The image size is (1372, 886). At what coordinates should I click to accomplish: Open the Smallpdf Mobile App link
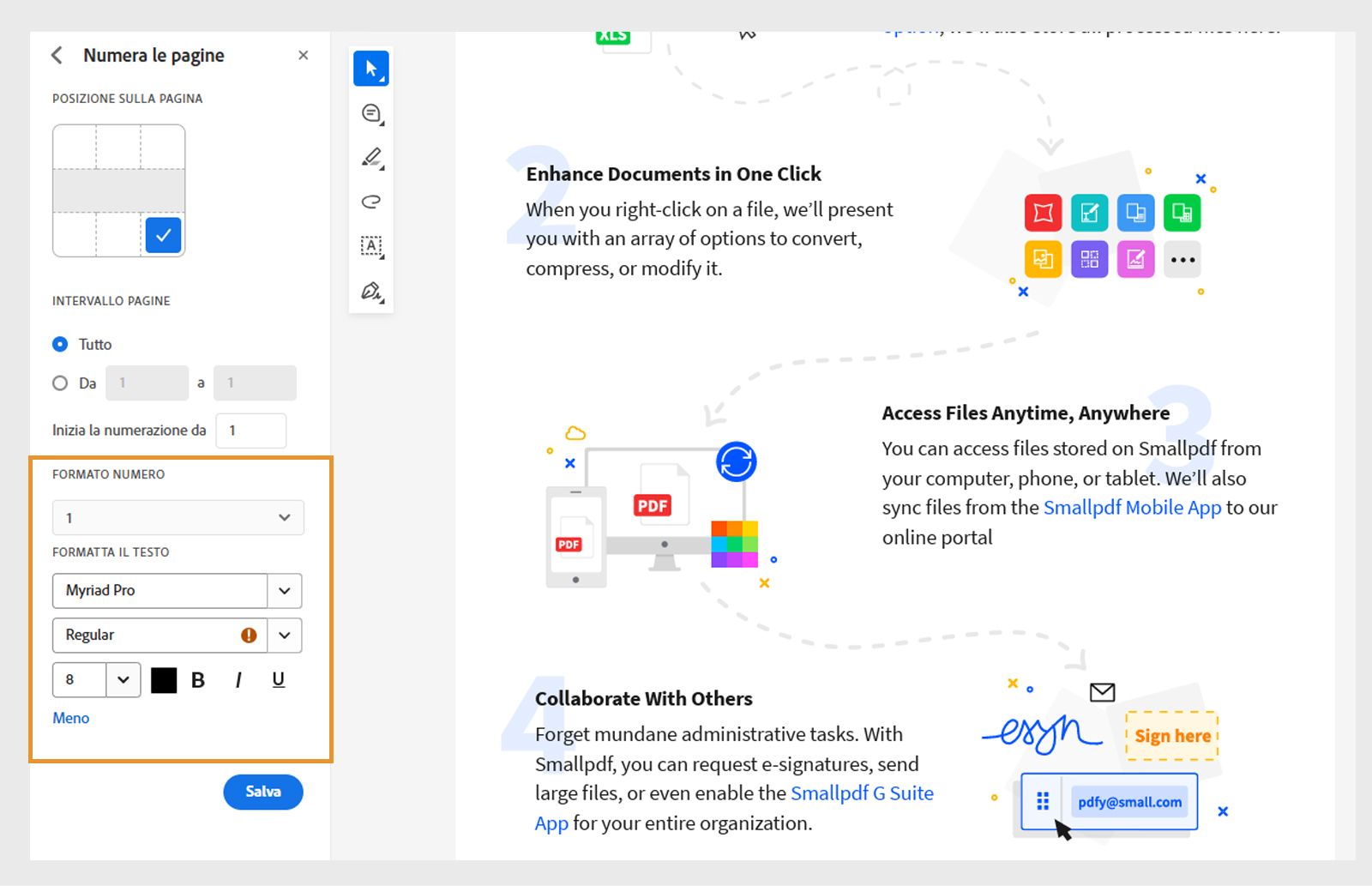1132,508
